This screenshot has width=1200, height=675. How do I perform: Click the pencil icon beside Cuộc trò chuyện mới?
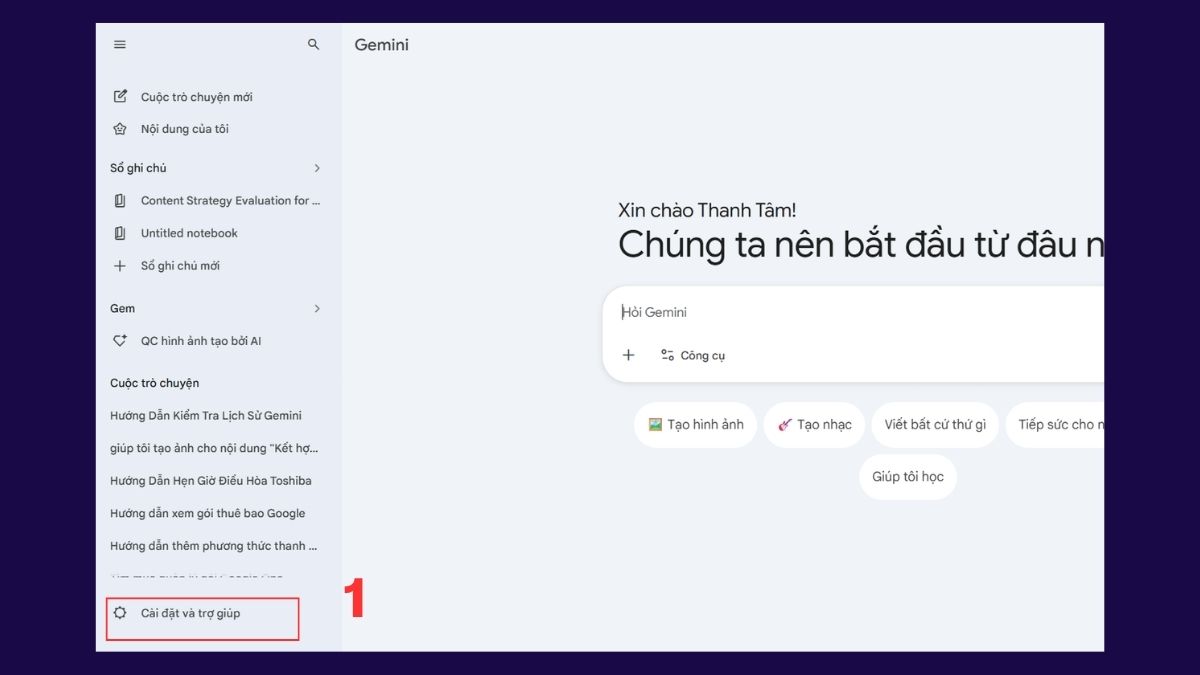pos(120,97)
